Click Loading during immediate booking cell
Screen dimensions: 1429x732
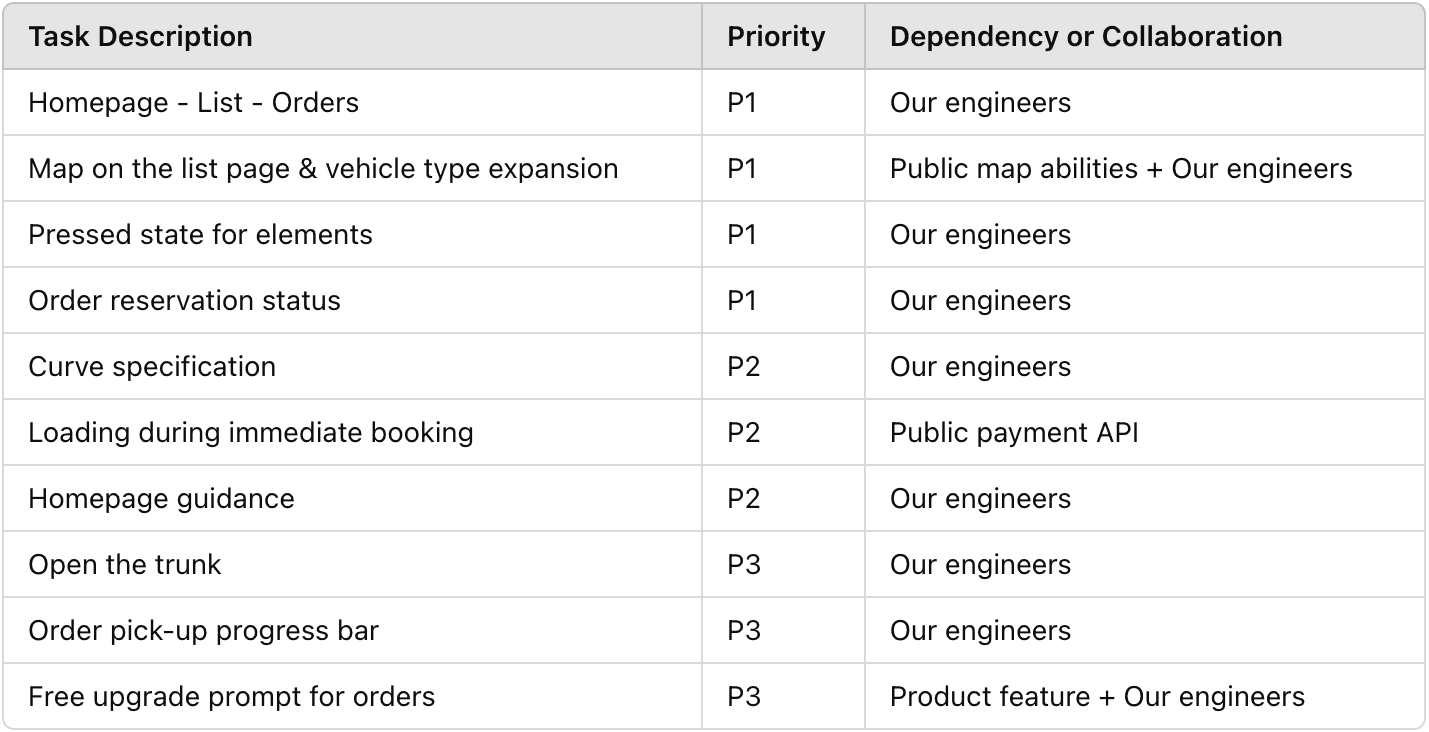point(352,432)
